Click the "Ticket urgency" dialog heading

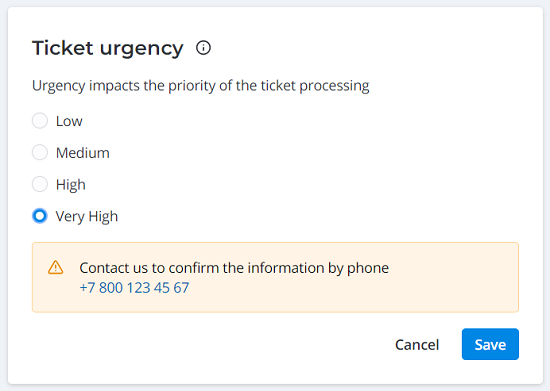(x=108, y=48)
